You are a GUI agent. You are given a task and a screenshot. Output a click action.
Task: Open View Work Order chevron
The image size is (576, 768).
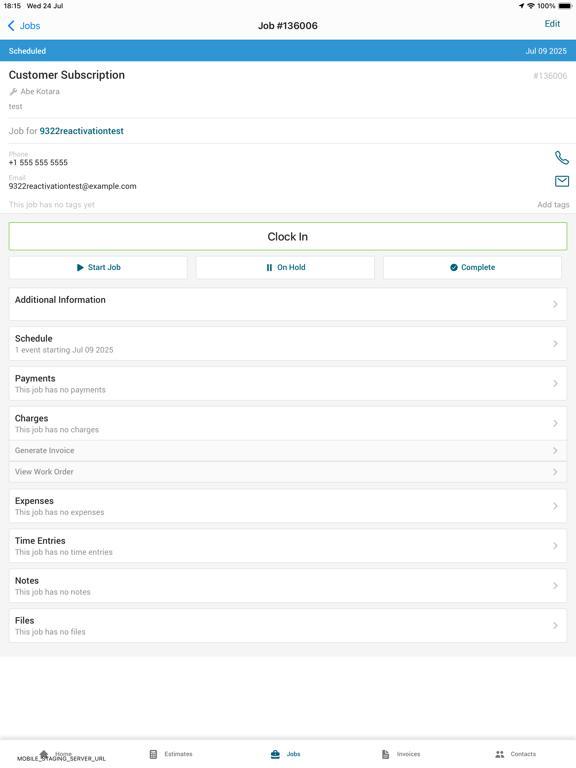(x=555, y=472)
